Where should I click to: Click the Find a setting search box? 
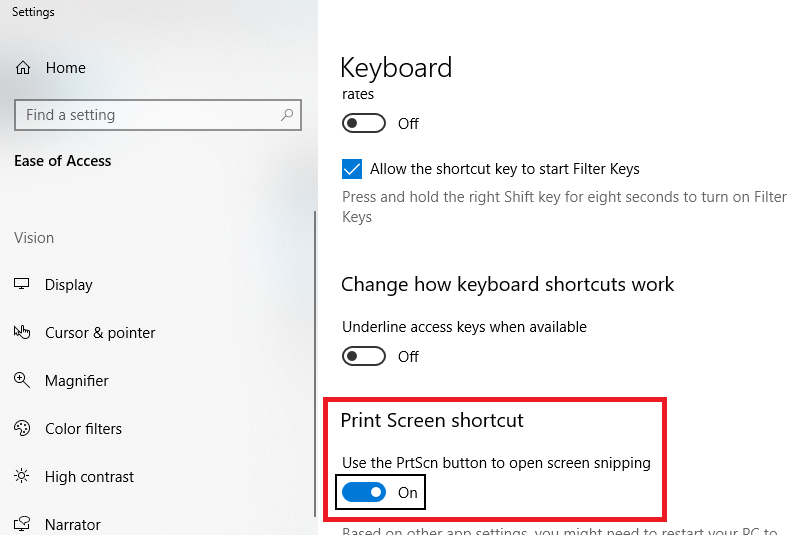click(150, 115)
